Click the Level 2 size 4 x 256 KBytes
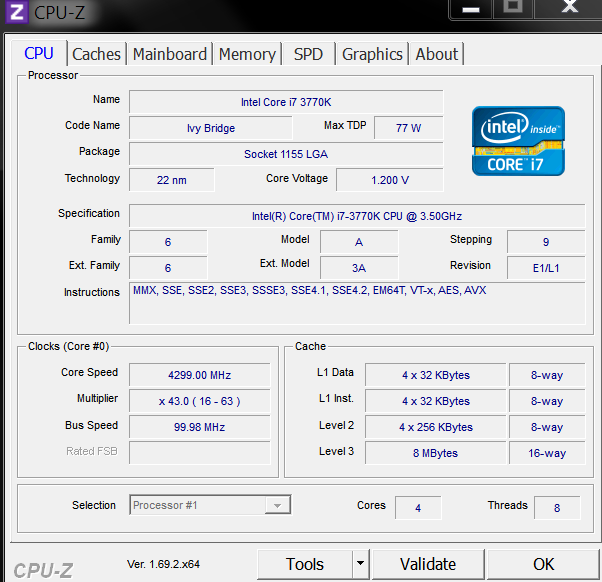 coord(436,427)
